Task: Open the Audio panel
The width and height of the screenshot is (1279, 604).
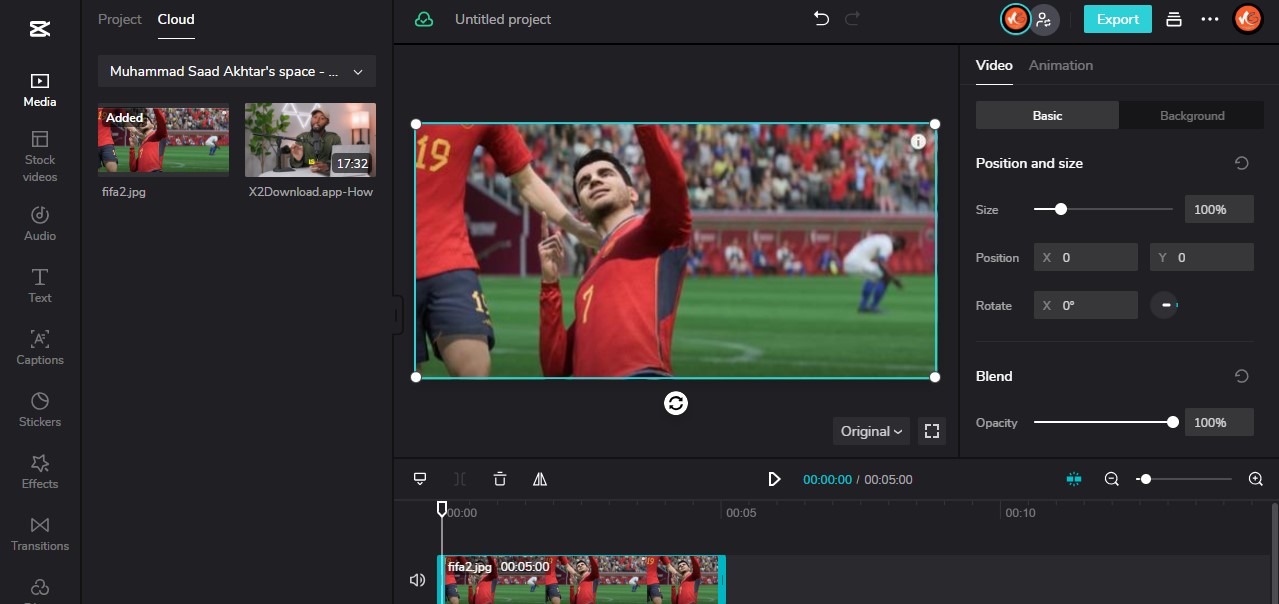Action: click(x=40, y=224)
